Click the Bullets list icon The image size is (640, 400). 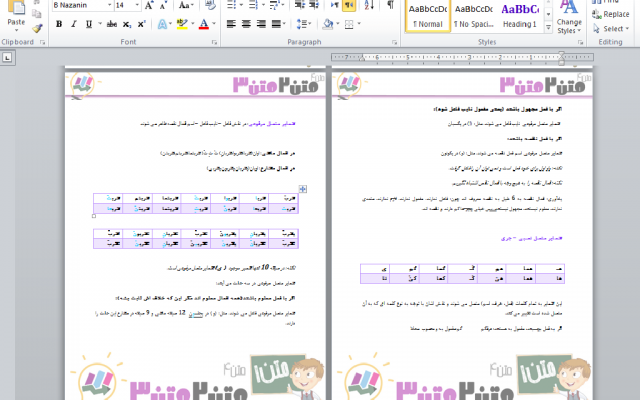click(231, 5)
